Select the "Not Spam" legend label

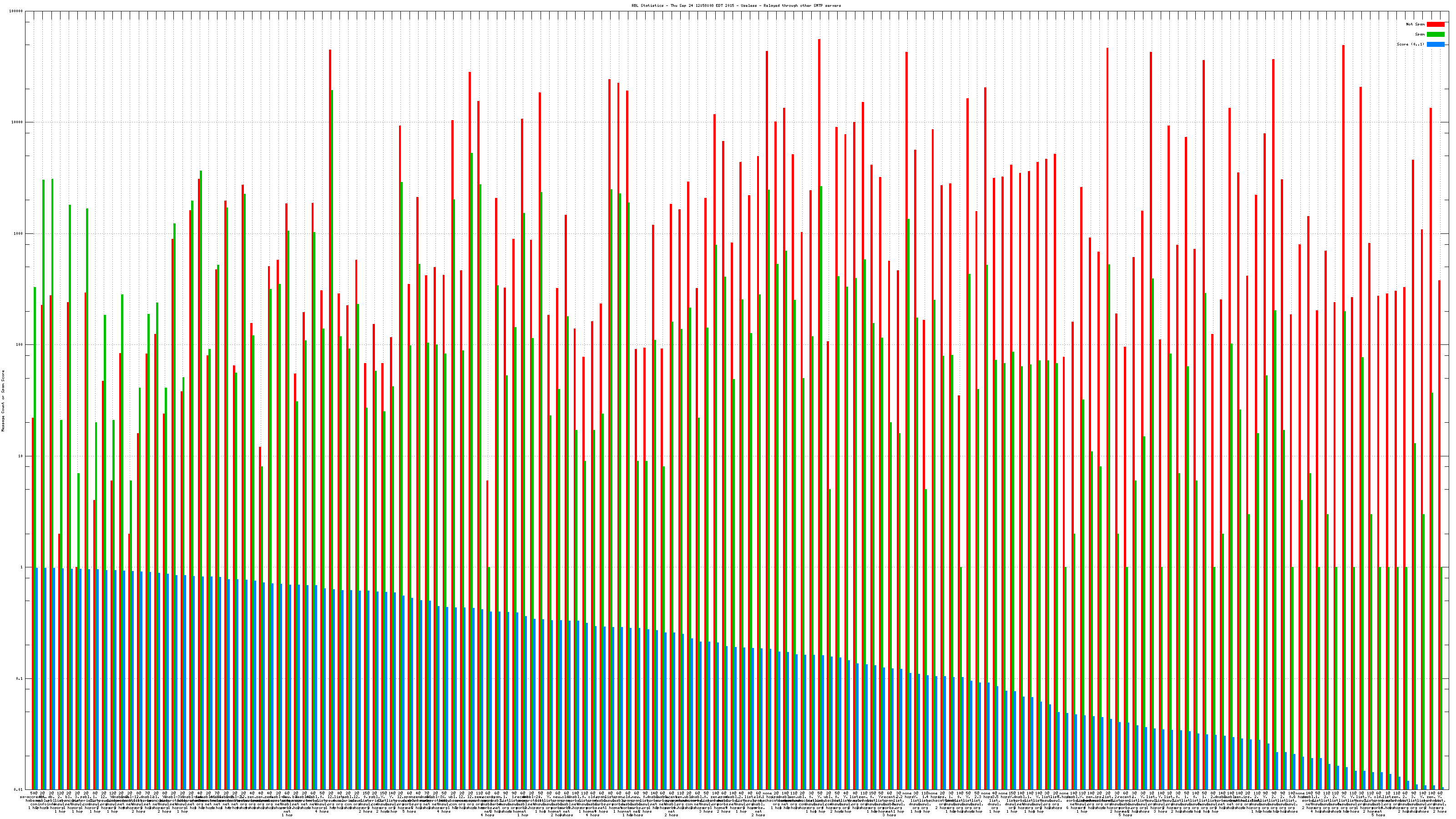click(x=1416, y=24)
